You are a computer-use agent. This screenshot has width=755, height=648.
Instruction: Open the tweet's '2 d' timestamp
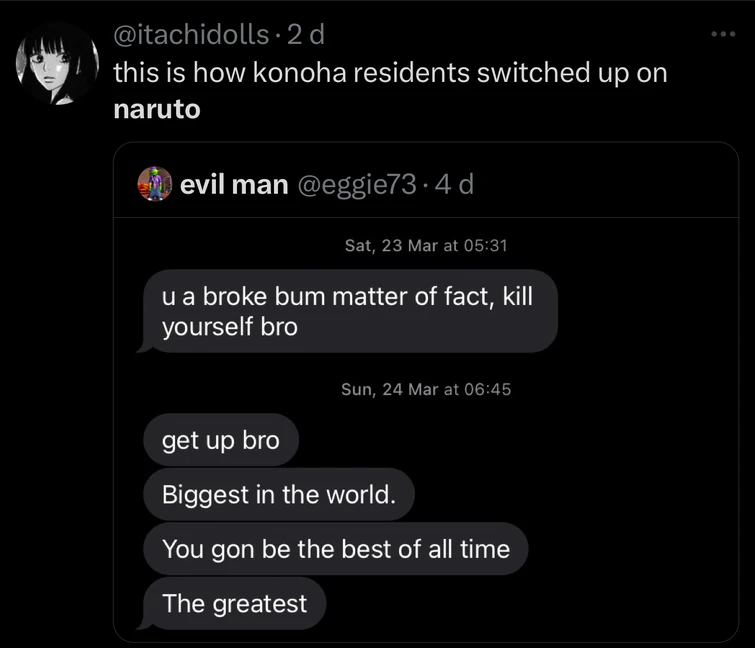(306, 35)
